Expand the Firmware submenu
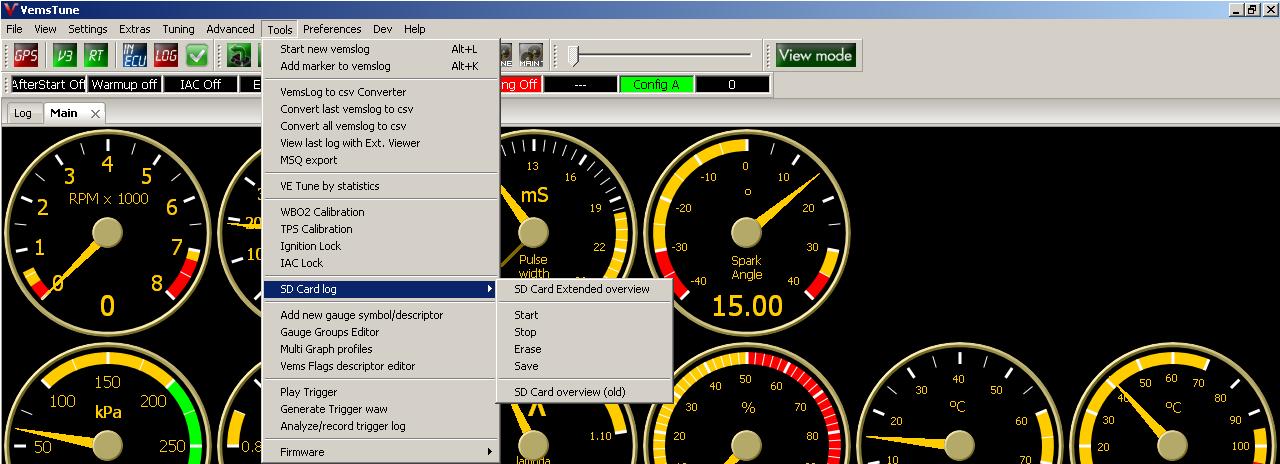Viewport: 1280px width, 464px height. click(380, 452)
